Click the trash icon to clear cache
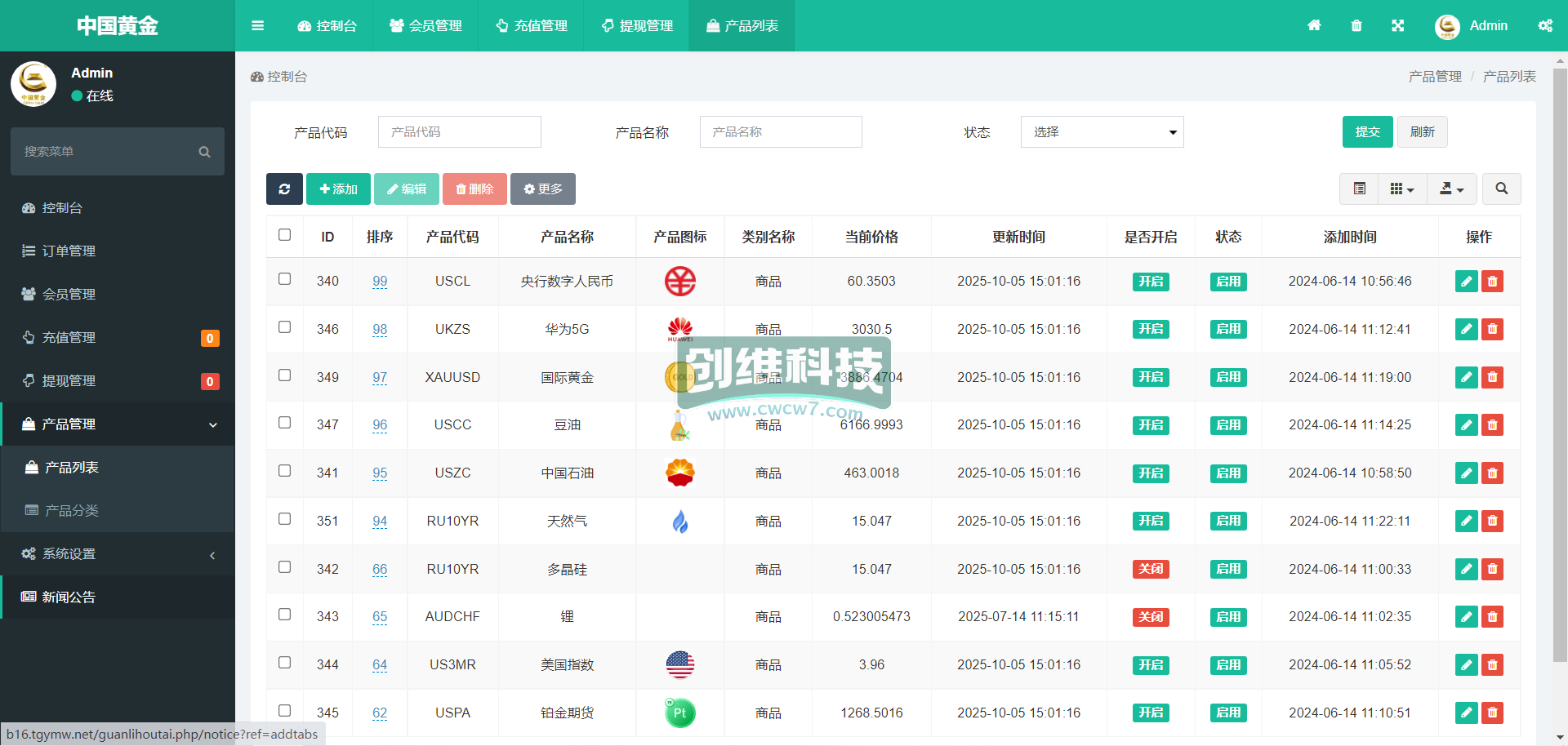 click(1356, 26)
